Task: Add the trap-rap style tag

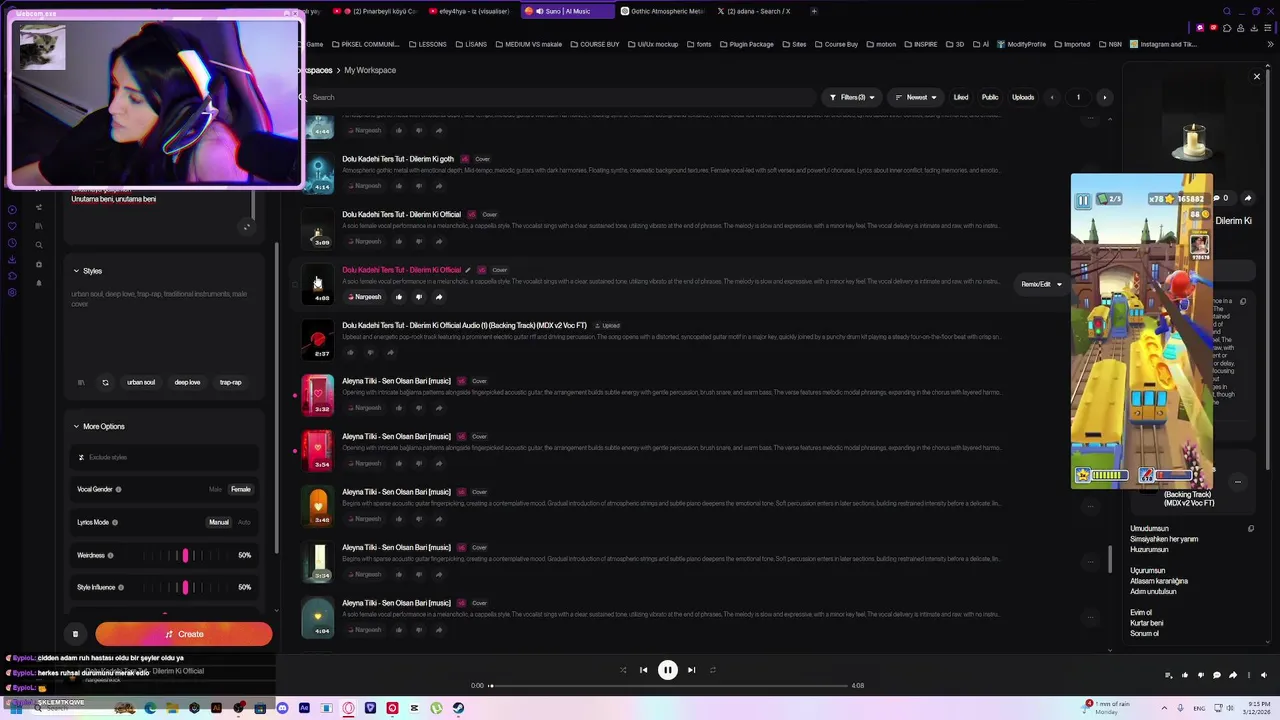Action: 230,382
